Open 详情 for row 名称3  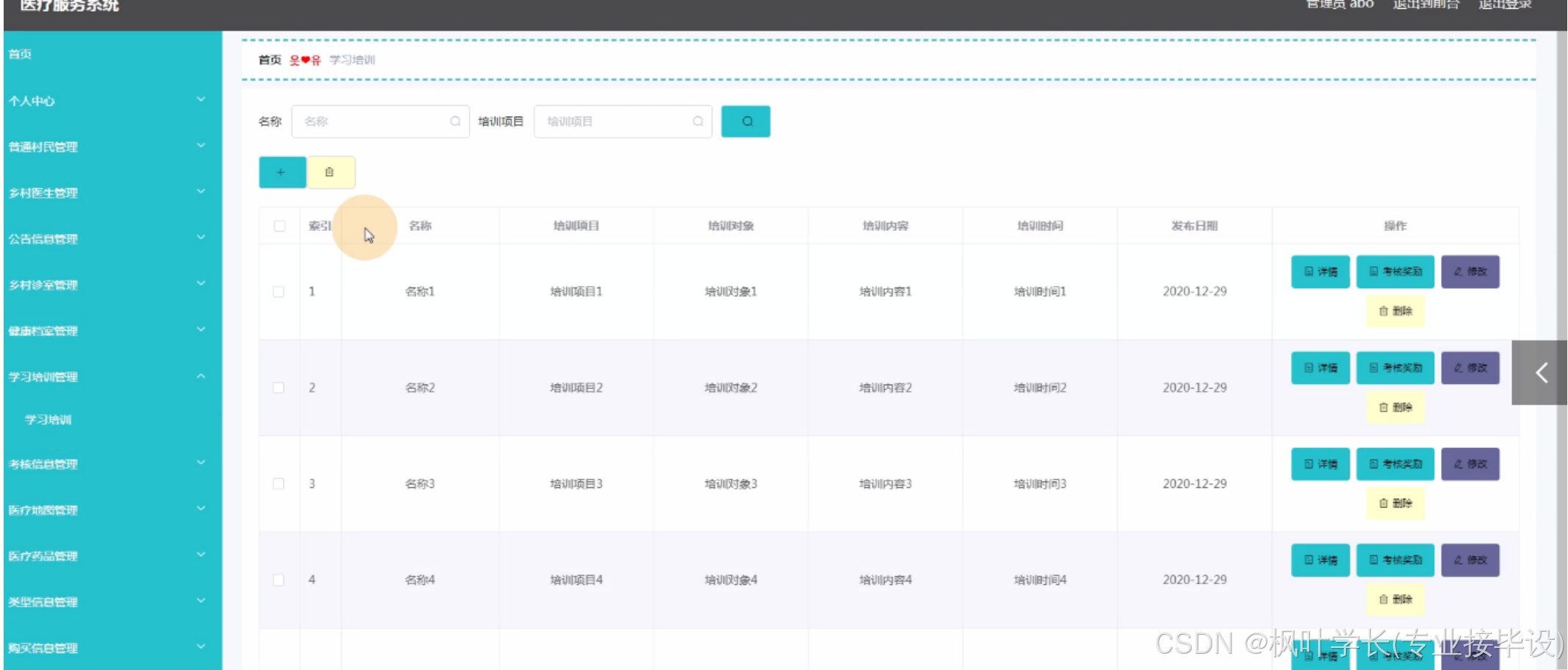pyautogui.click(x=1320, y=464)
